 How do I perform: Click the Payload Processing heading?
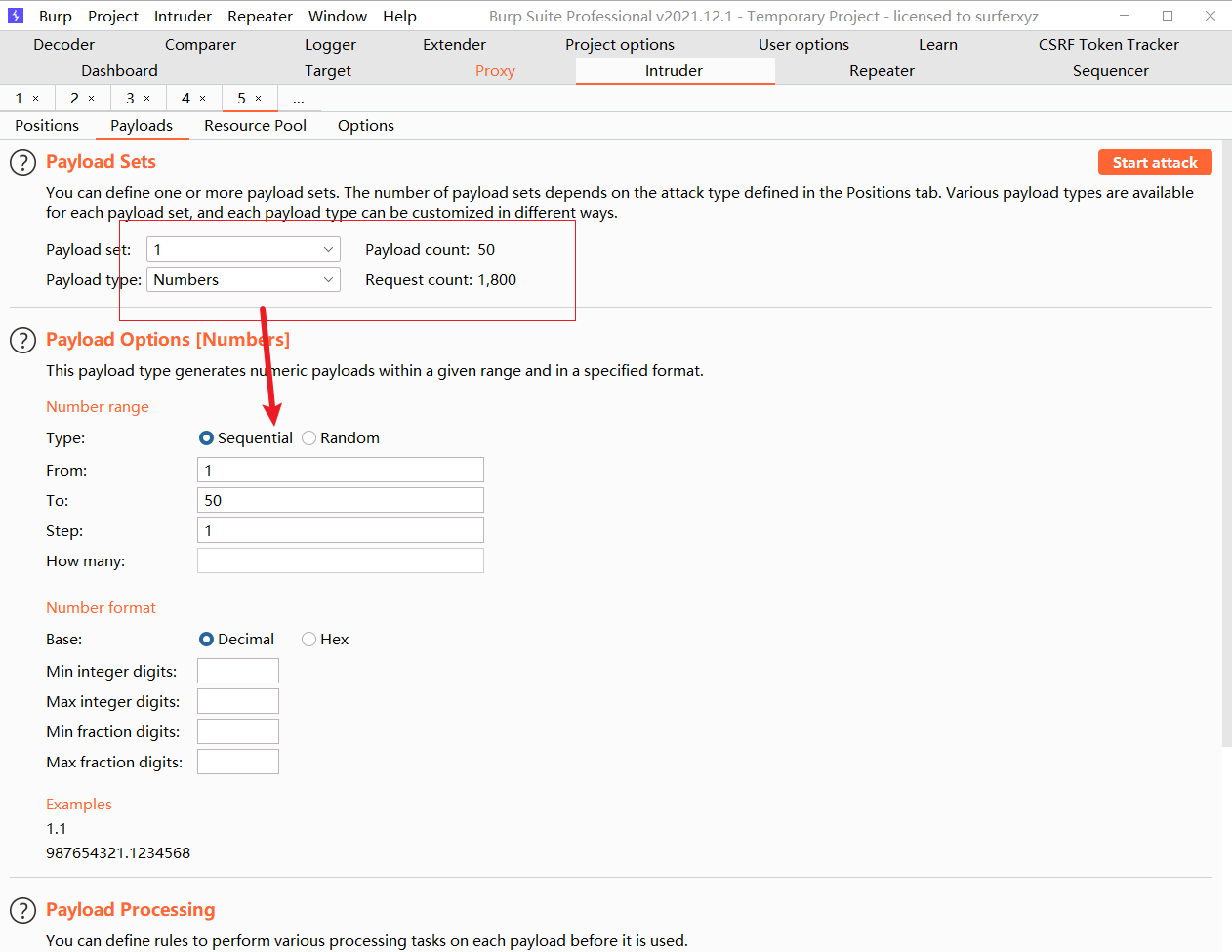point(130,910)
